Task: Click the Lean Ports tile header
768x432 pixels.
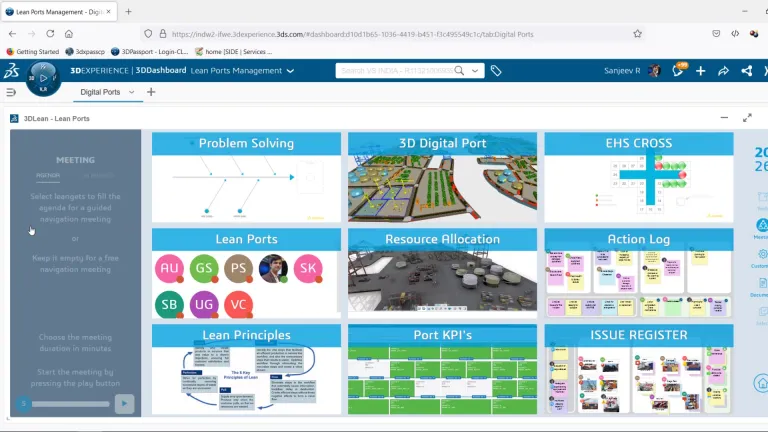Action: (x=246, y=239)
